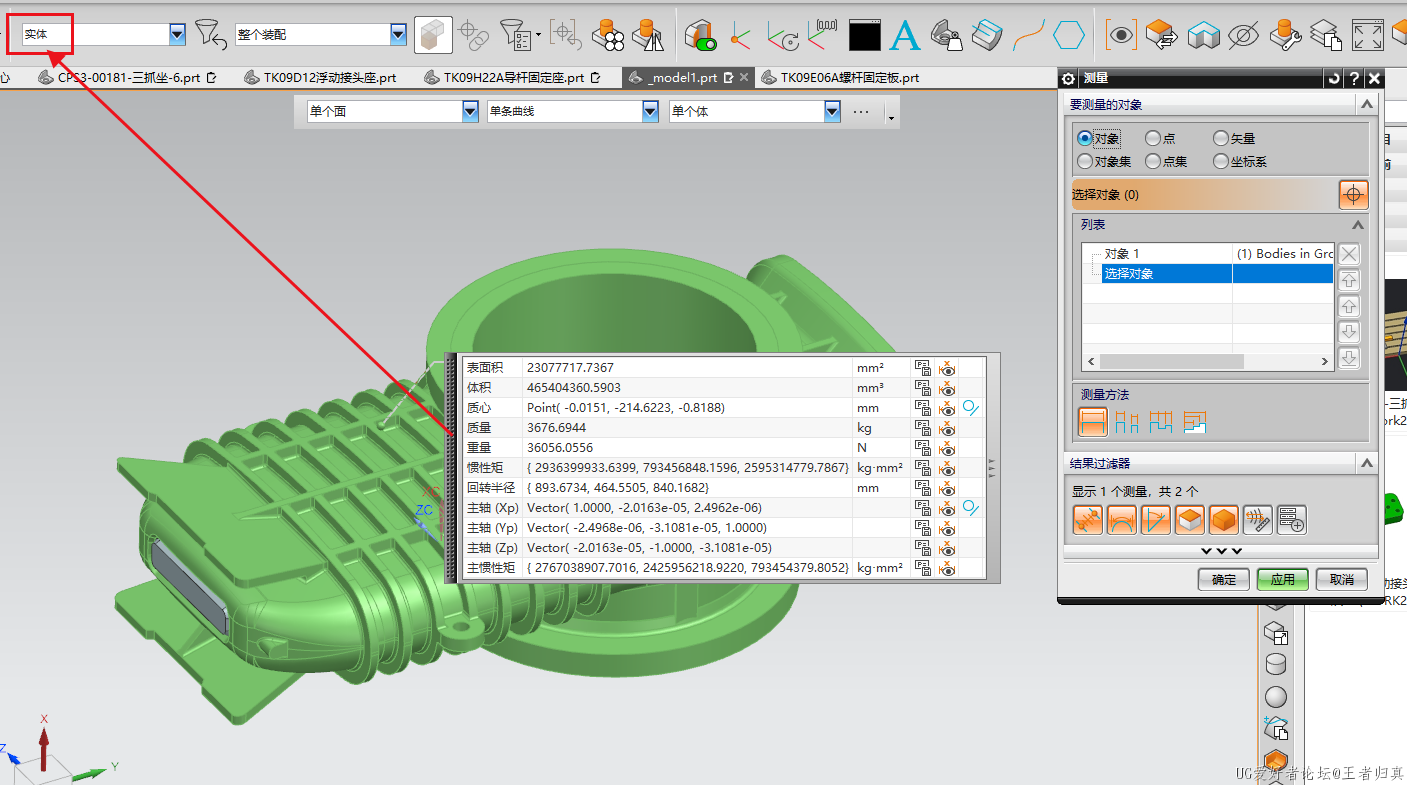Select the 对象 1 list row

tap(1208, 253)
